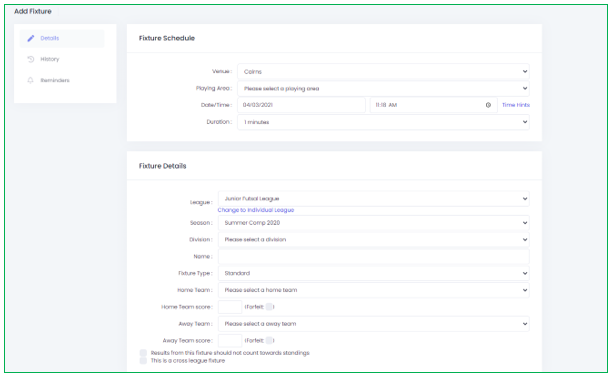Open the Division dropdown
Viewport: 615px width, 378px height.
pos(373,240)
